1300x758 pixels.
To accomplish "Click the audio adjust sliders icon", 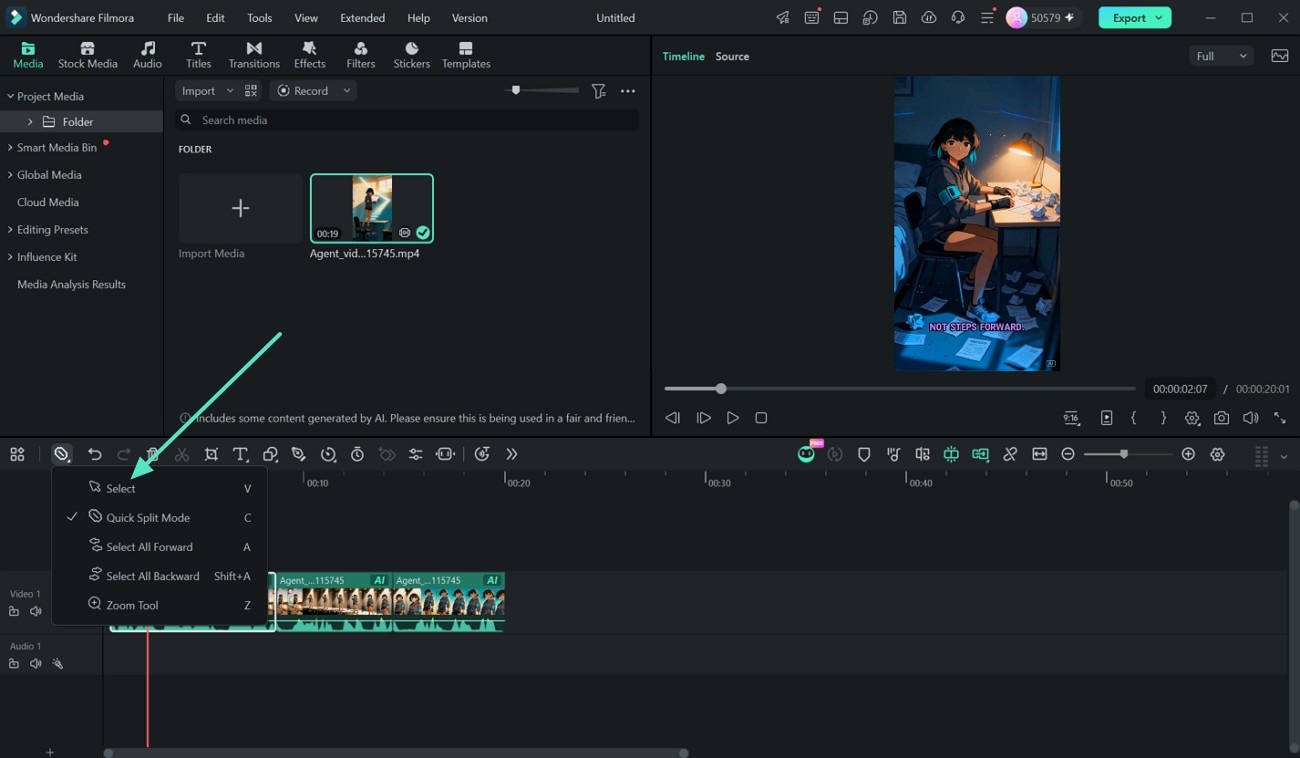I will (x=416, y=454).
